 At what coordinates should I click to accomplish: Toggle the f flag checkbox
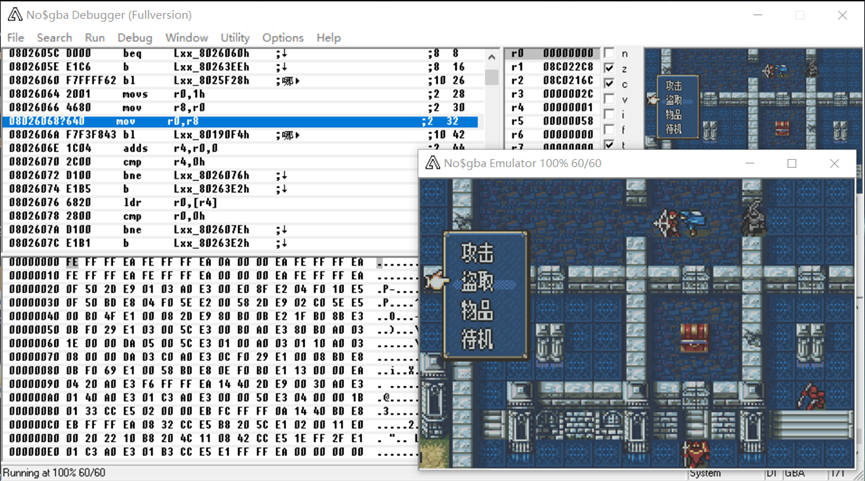tap(609, 130)
